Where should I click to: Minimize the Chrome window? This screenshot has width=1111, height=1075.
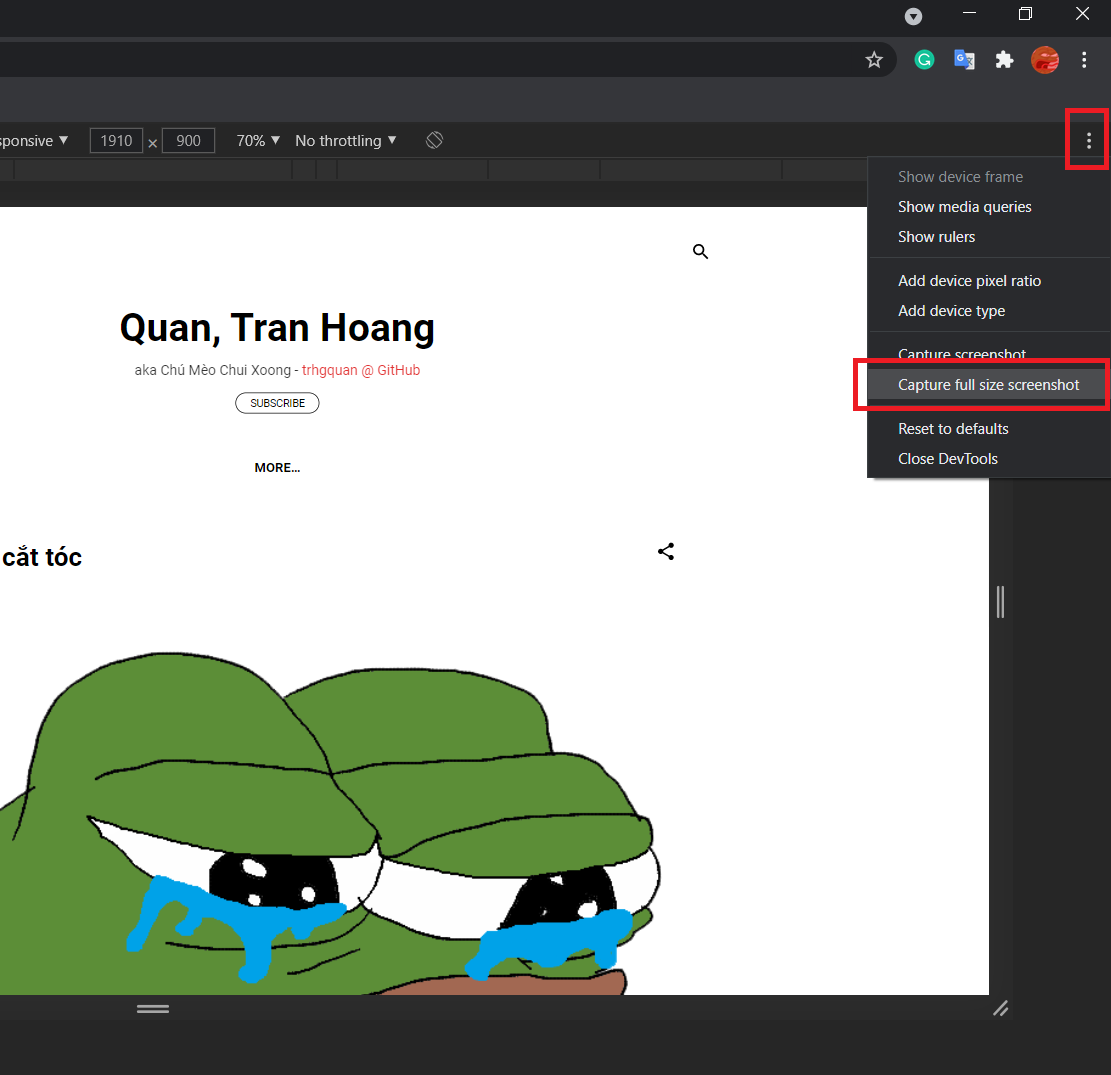click(x=969, y=13)
